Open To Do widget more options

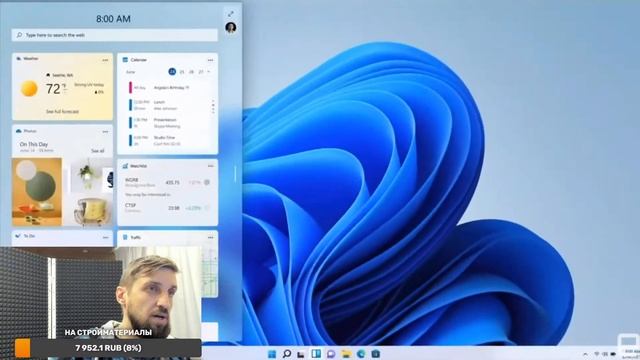click(x=105, y=237)
